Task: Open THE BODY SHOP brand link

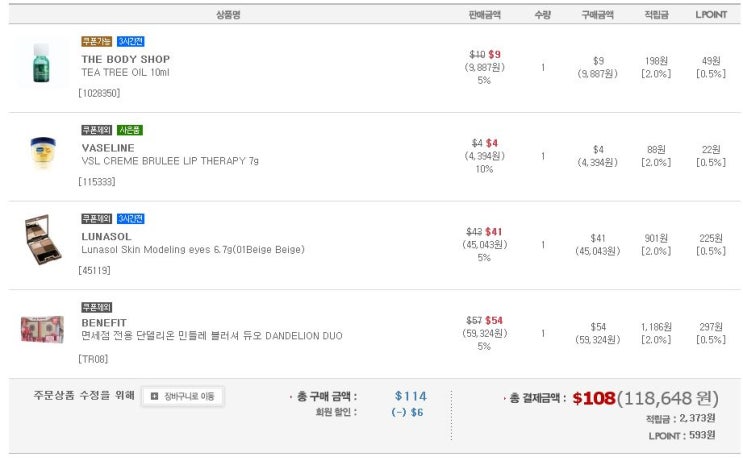Action: [125, 59]
